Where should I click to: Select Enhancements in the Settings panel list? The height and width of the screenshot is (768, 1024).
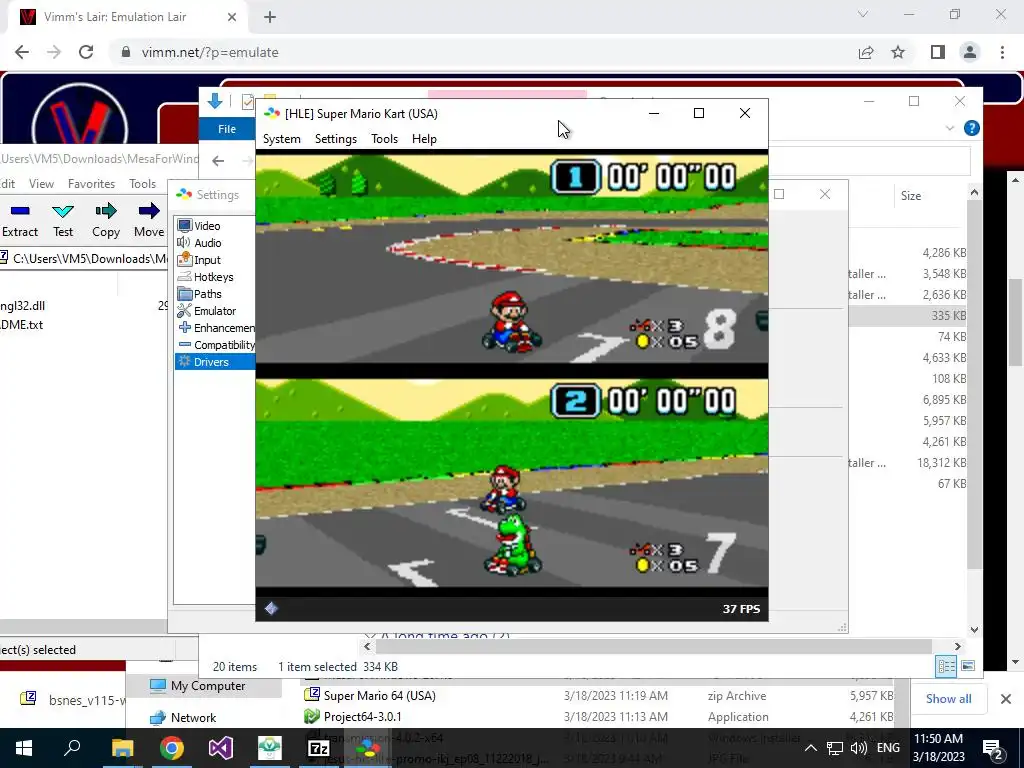tap(216, 328)
